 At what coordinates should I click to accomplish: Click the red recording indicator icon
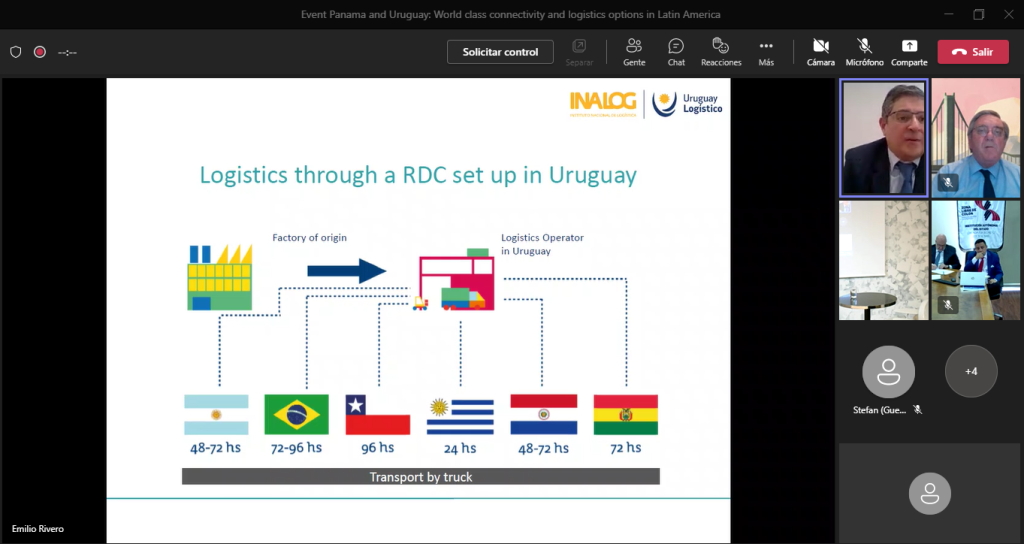tap(40, 52)
